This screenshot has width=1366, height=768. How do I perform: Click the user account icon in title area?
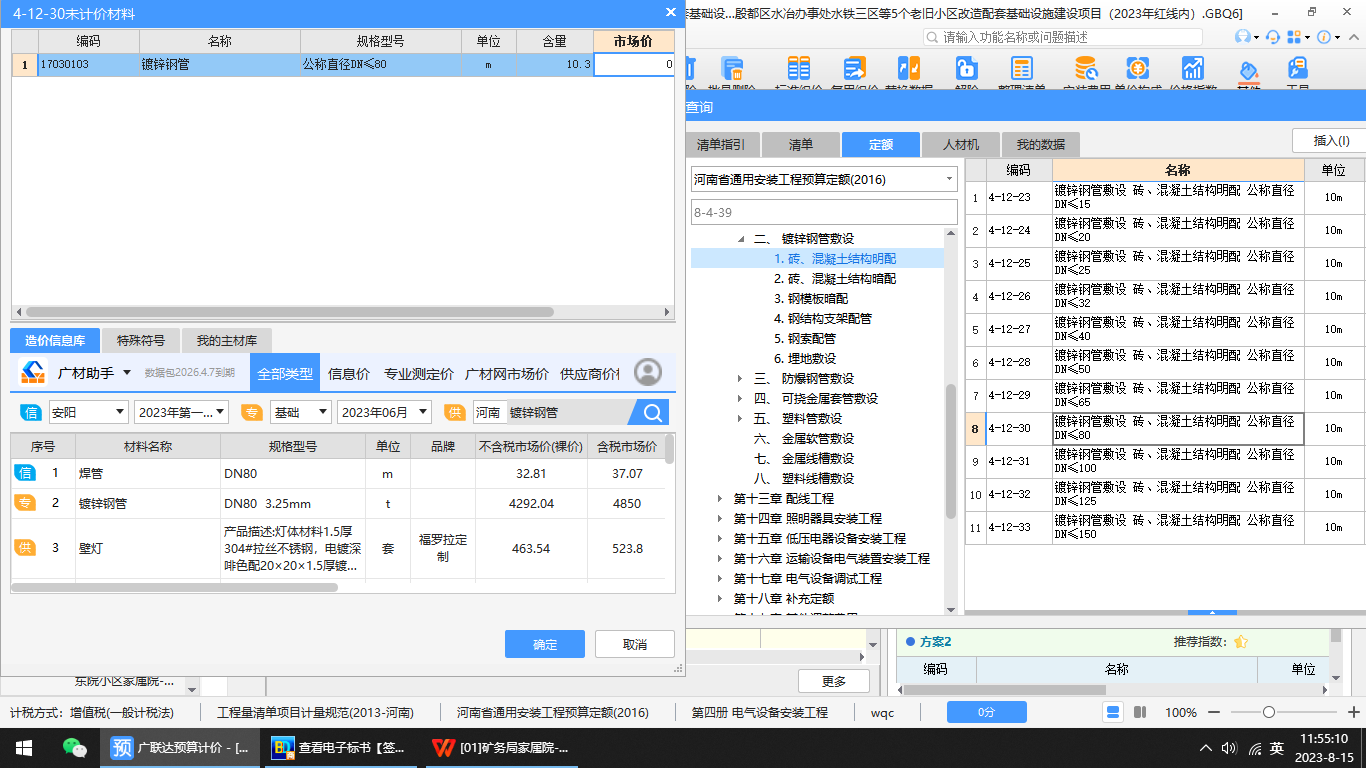(x=1243, y=37)
